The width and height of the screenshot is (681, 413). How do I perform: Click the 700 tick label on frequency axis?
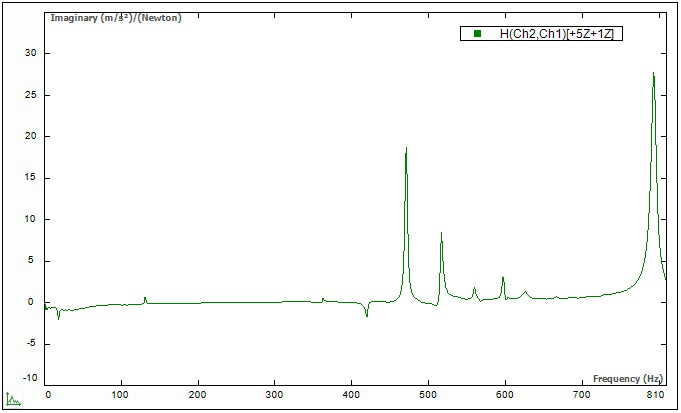(x=580, y=396)
